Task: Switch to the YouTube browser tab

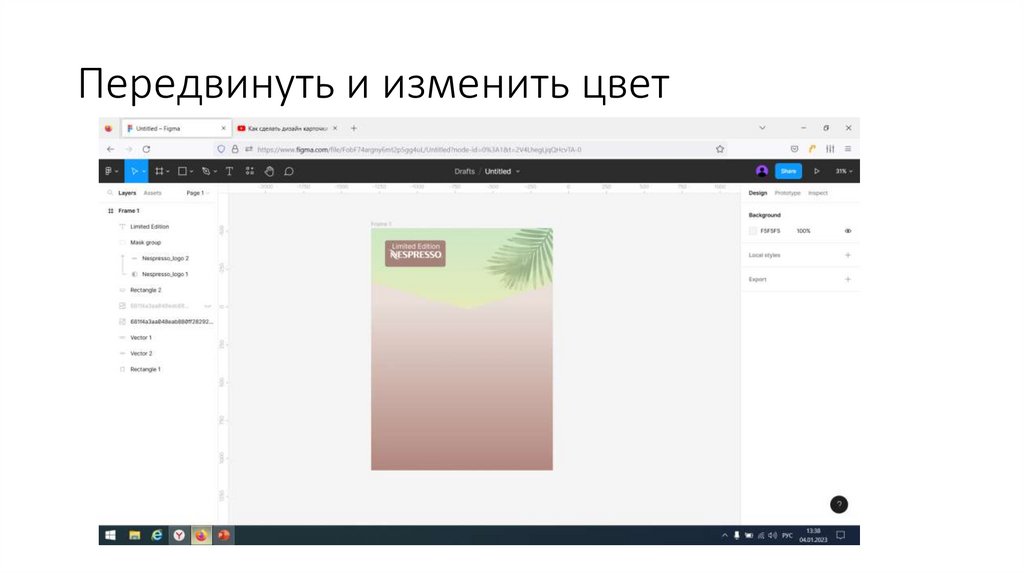Action: 287,129
